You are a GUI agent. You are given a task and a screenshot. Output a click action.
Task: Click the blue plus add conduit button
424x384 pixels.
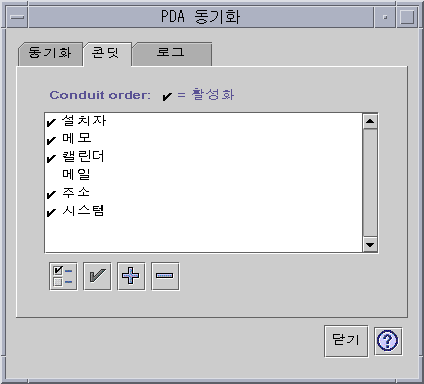[131, 276]
